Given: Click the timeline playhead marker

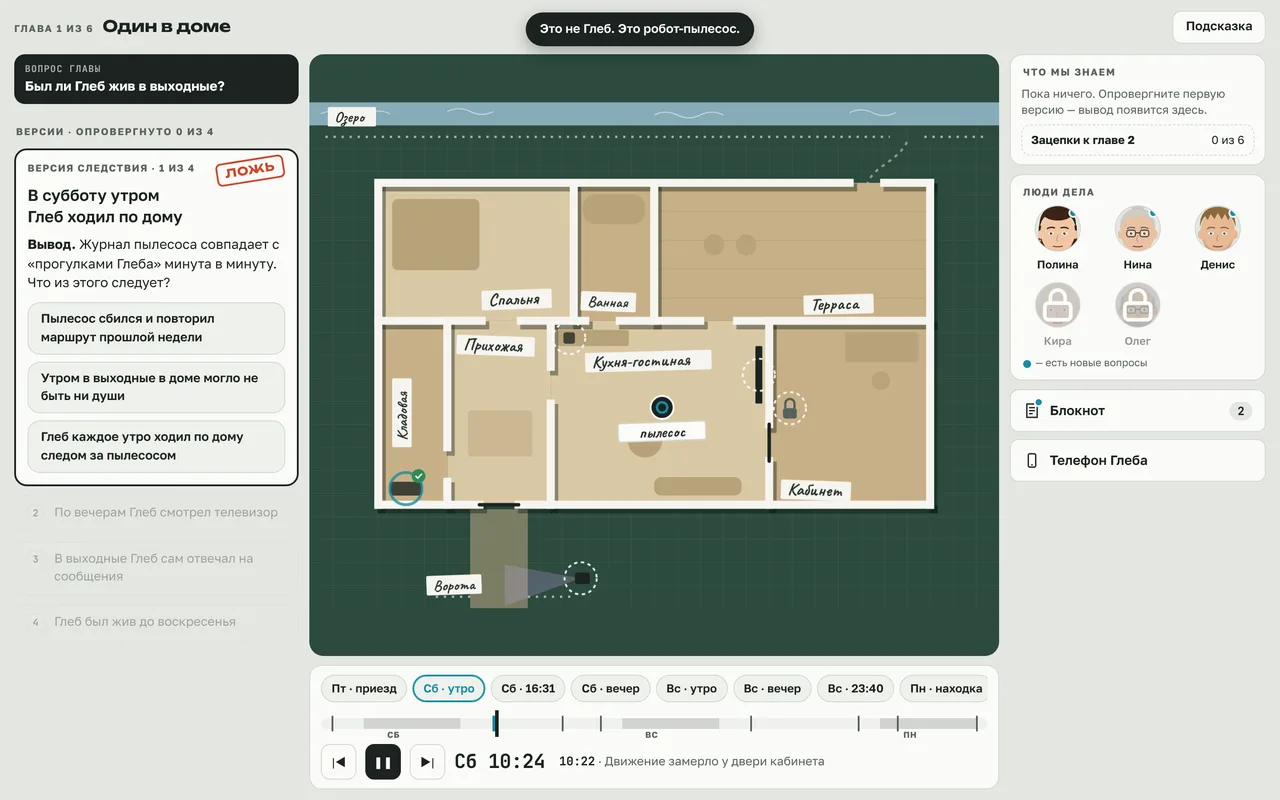Looking at the screenshot, I should point(495,723).
